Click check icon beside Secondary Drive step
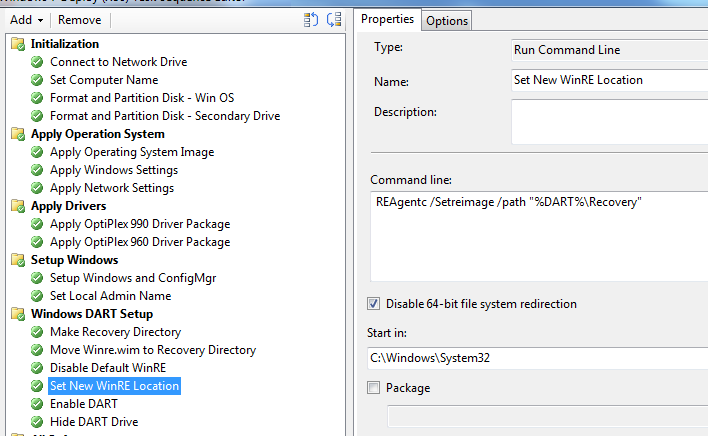The width and height of the screenshot is (708, 436). pyautogui.click(x=37, y=116)
